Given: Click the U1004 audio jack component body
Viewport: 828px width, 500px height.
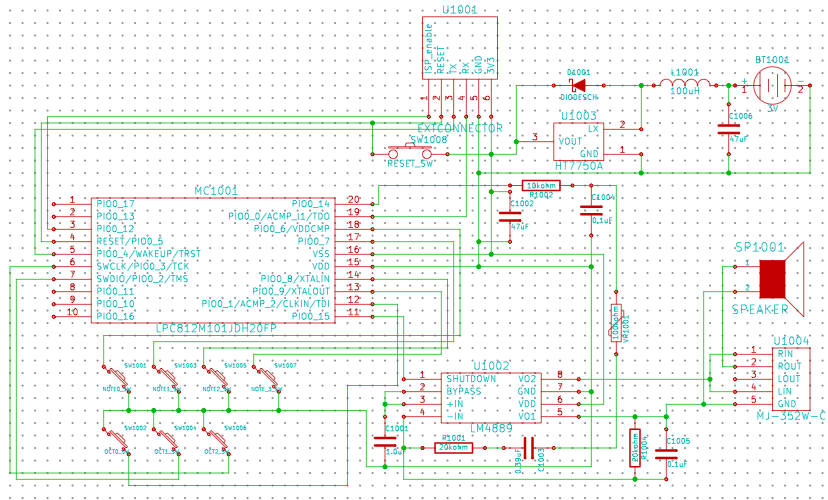Looking at the screenshot, I should (790, 379).
